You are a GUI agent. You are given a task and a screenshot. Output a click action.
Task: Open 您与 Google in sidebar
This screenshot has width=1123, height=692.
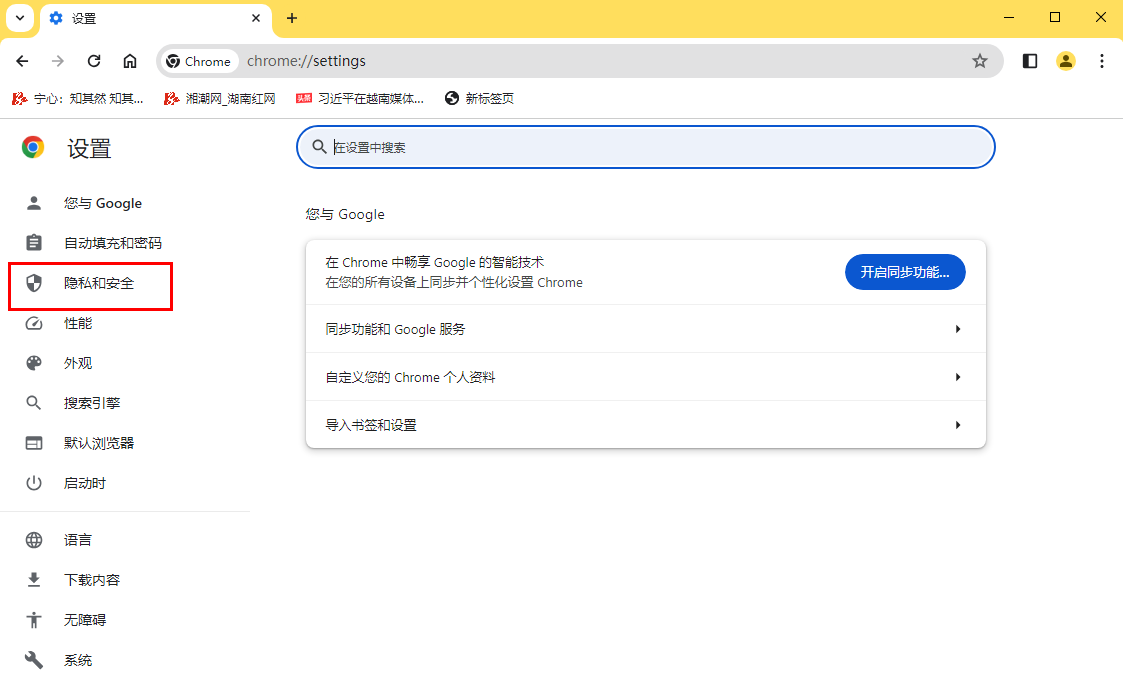pos(102,203)
